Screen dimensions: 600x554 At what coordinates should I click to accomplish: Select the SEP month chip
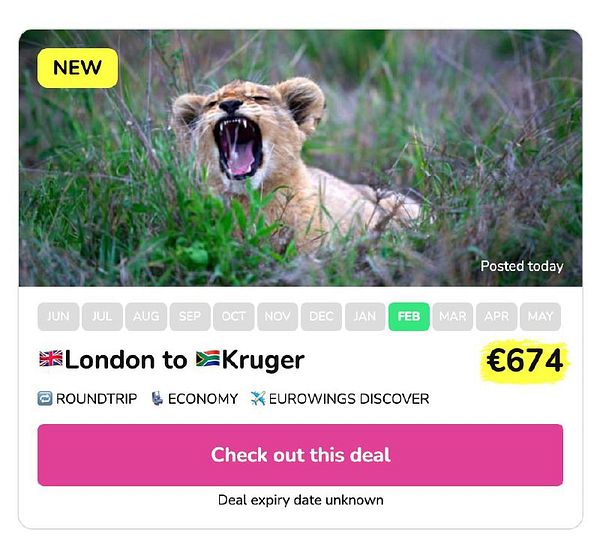[x=190, y=316]
